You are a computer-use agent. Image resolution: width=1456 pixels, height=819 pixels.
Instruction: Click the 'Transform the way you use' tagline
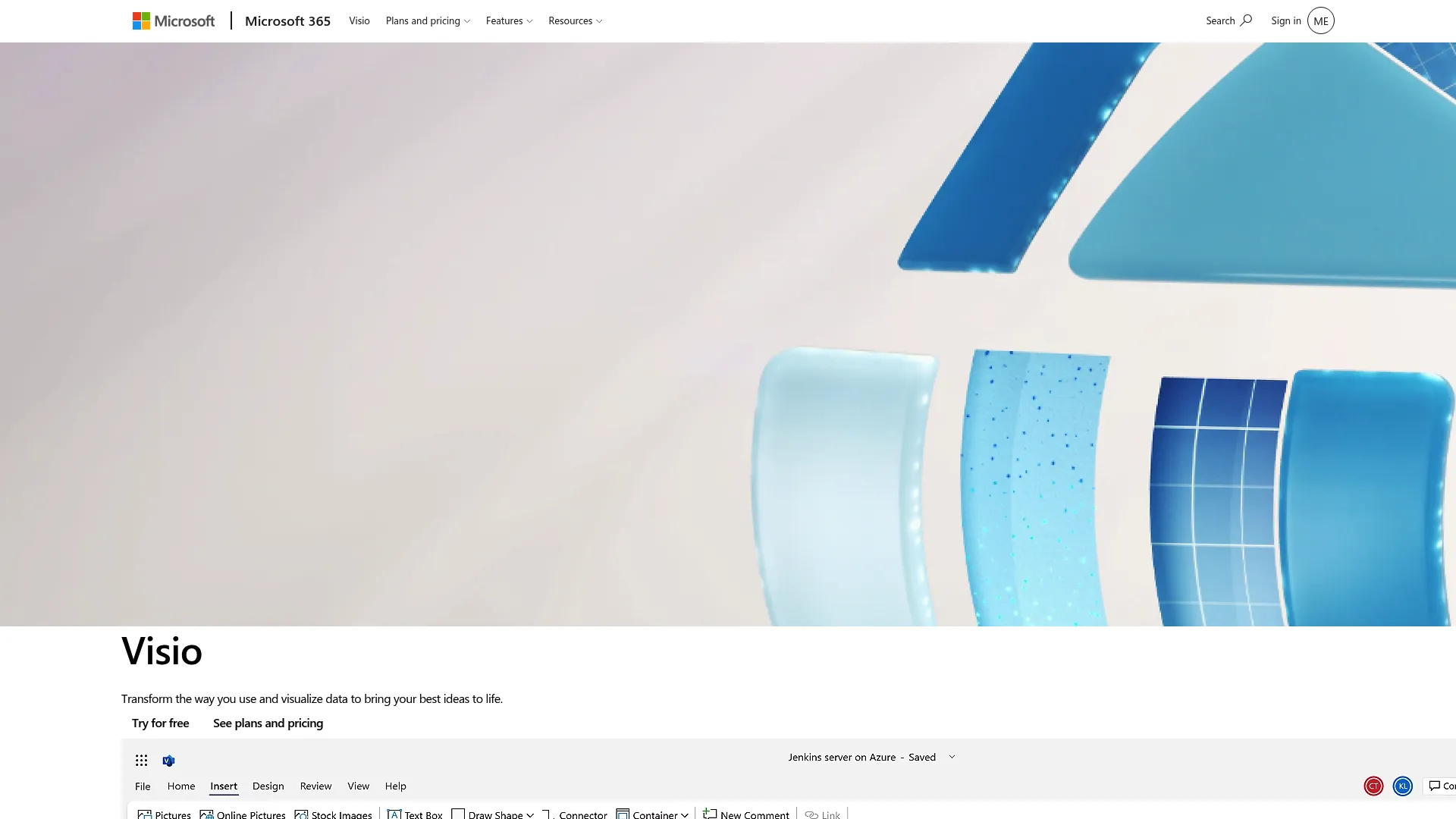[312, 699]
